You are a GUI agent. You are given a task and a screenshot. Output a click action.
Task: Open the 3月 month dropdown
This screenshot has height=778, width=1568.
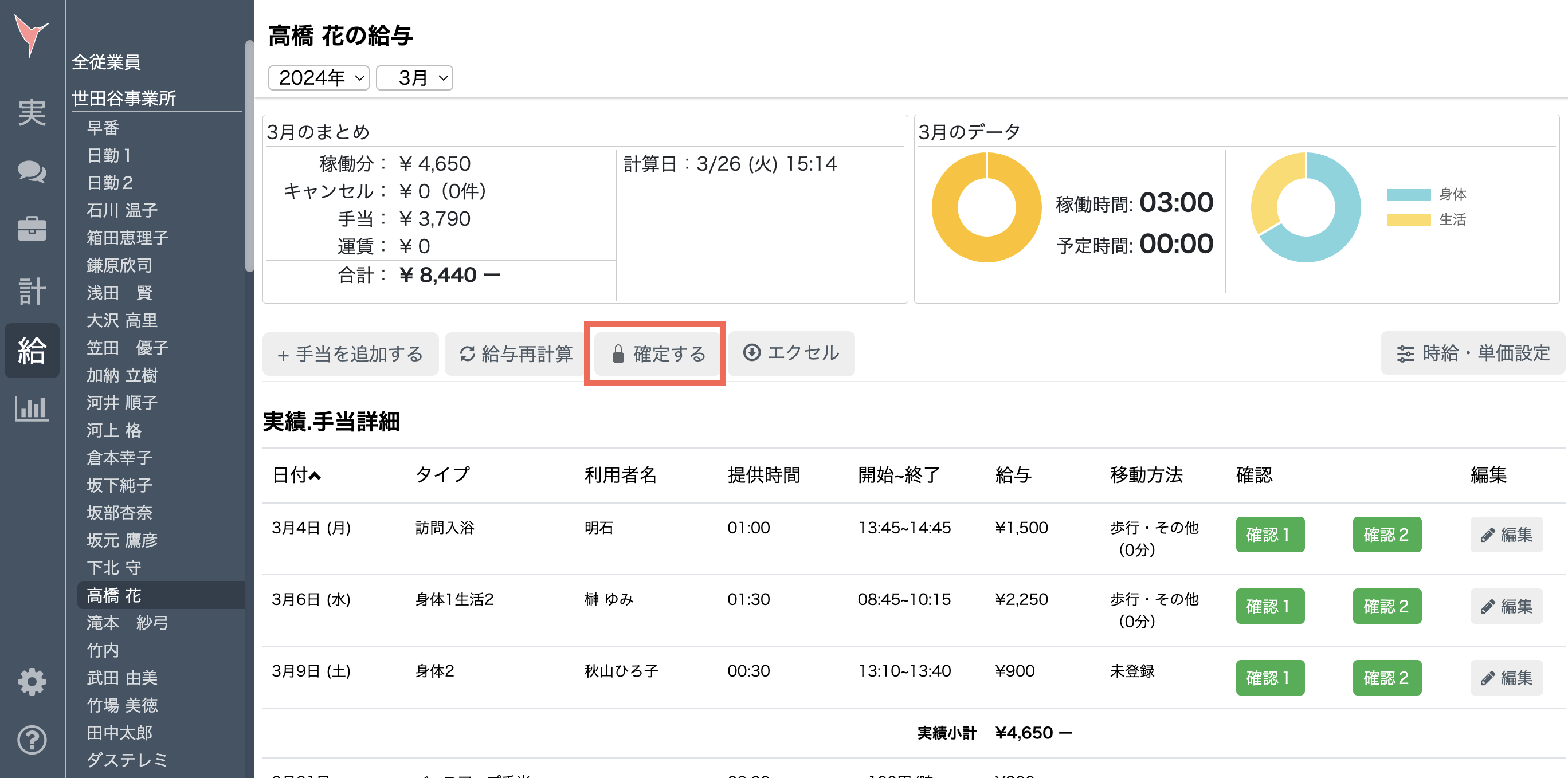pyautogui.click(x=414, y=78)
